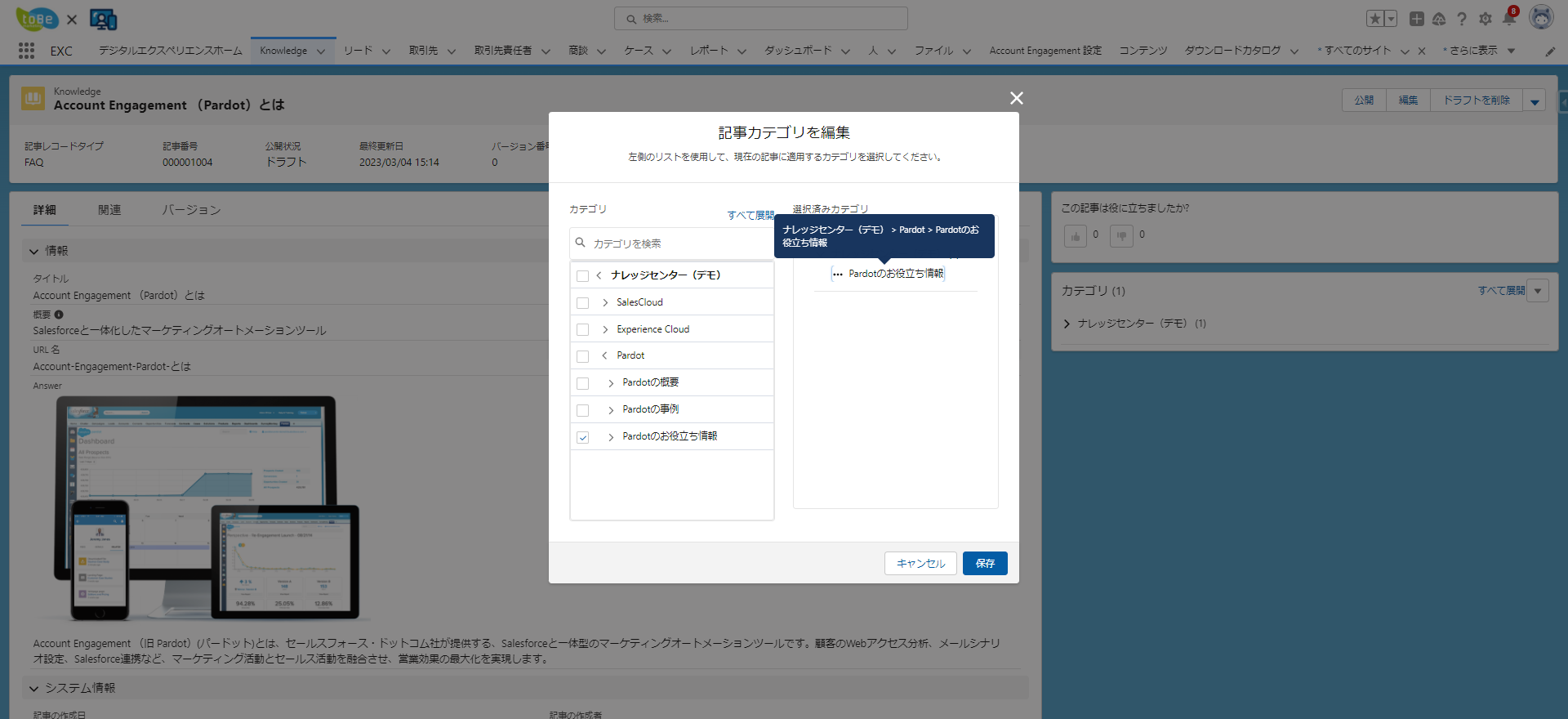Click すべて展開 link in dialog
Viewport: 1568px width, 719px height.
click(x=751, y=216)
